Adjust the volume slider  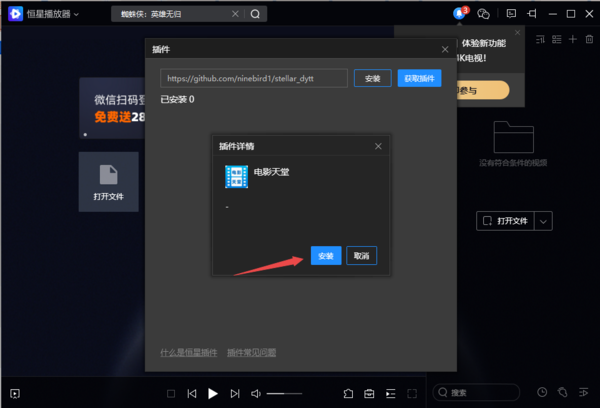(x=284, y=393)
